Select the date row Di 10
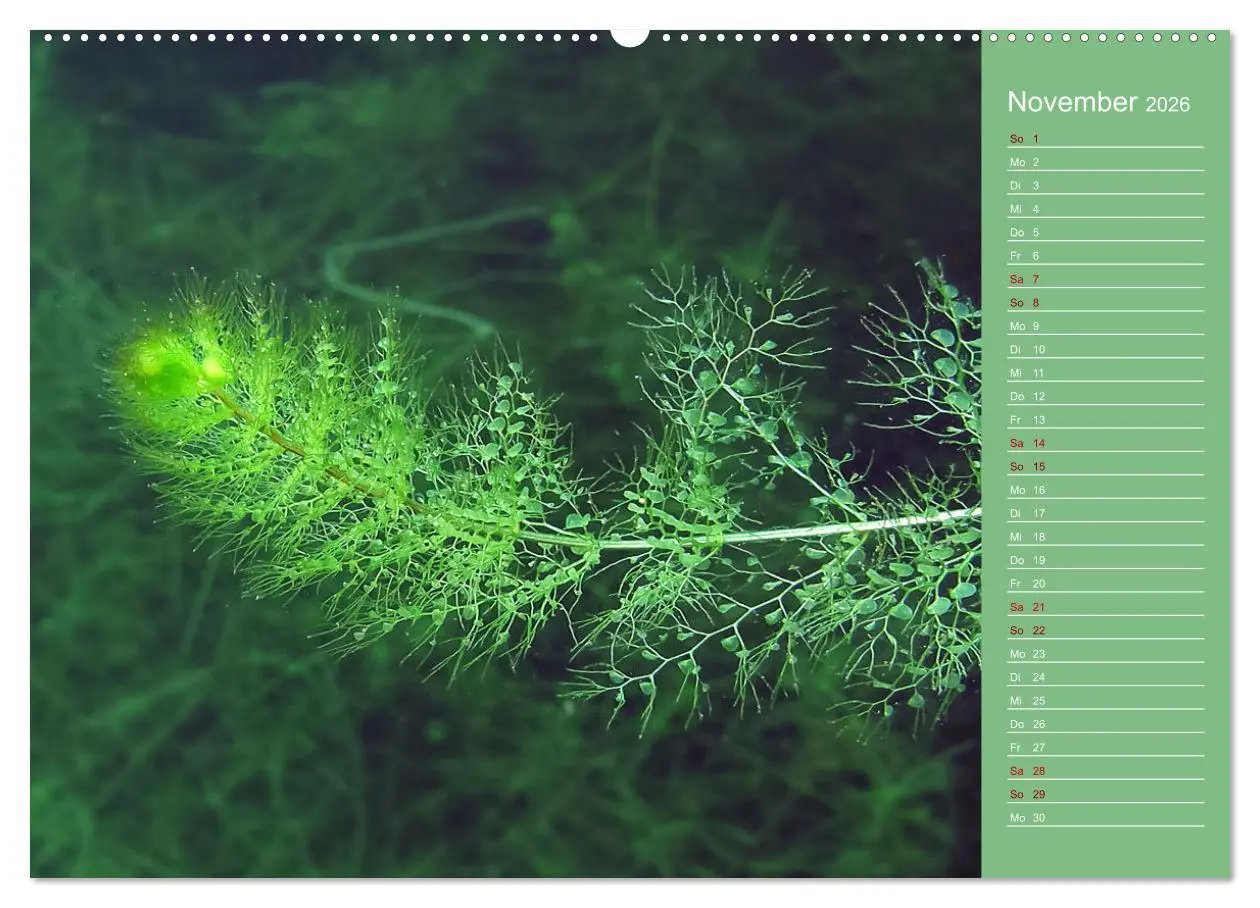The width and height of the screenshot is (1260, 908). pos(1105,350)
